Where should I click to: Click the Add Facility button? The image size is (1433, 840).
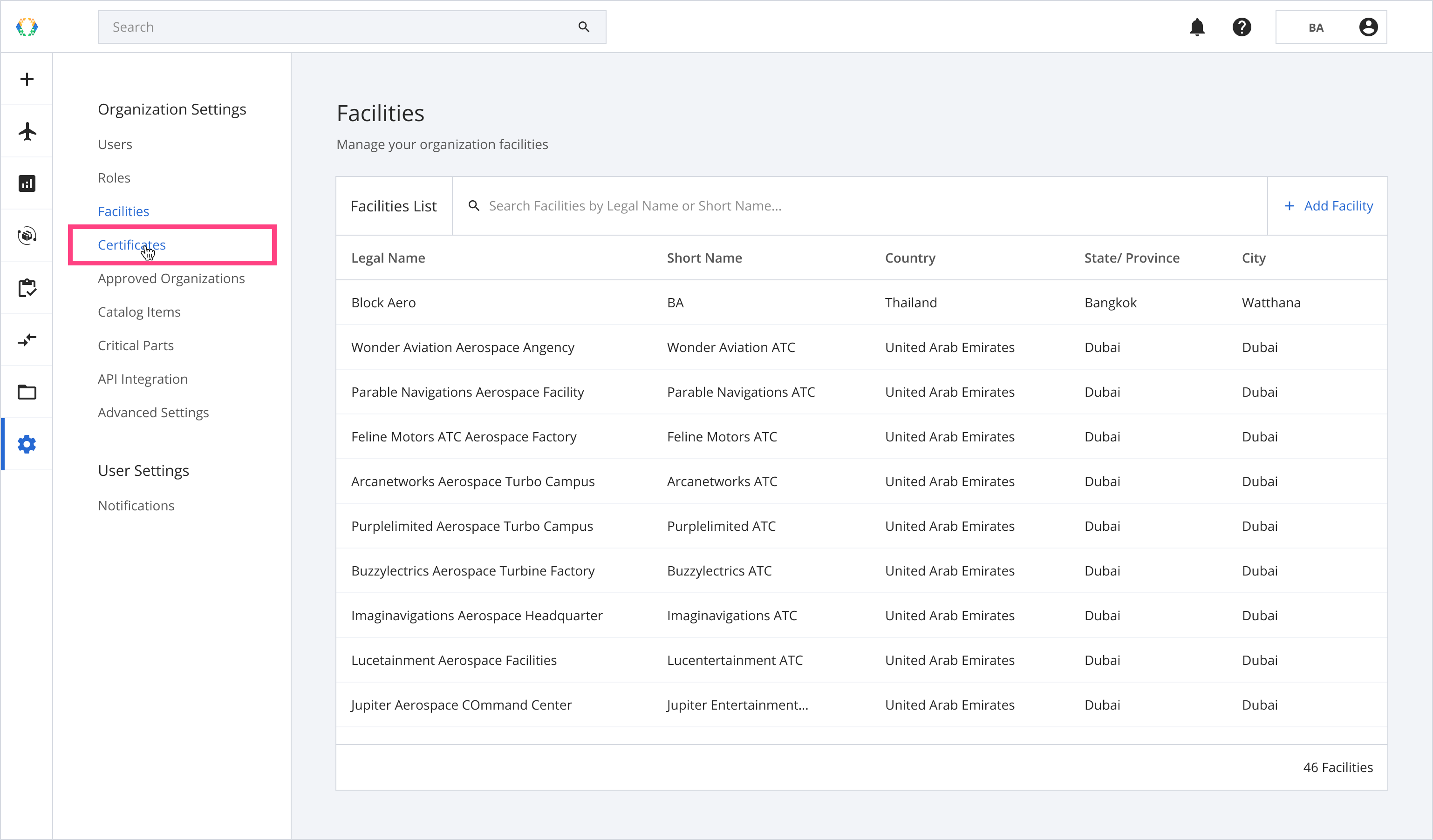[1328, 206]
